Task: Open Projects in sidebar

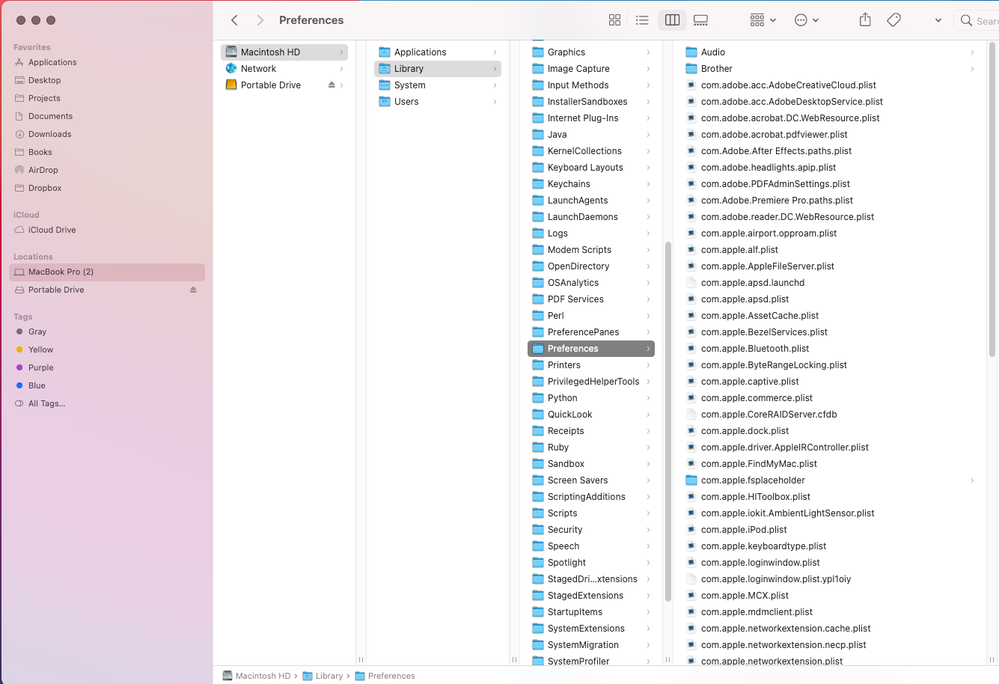Action: click(44, 98)
